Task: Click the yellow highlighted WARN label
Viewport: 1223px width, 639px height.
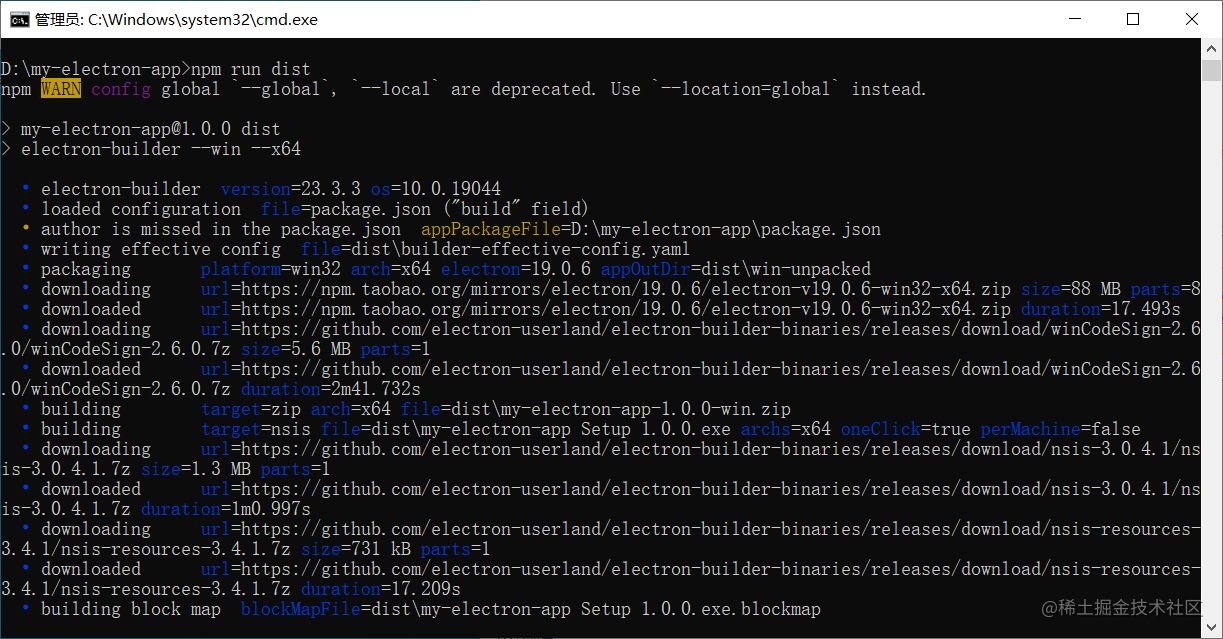Action: point(61,89)
